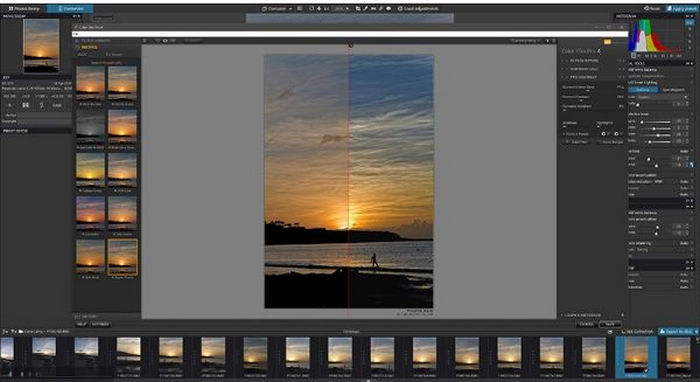The height and width of the screenshot is (382, 700).
Task: Select Uniform mode in DxO Smart Lighting
Action: 643,90
